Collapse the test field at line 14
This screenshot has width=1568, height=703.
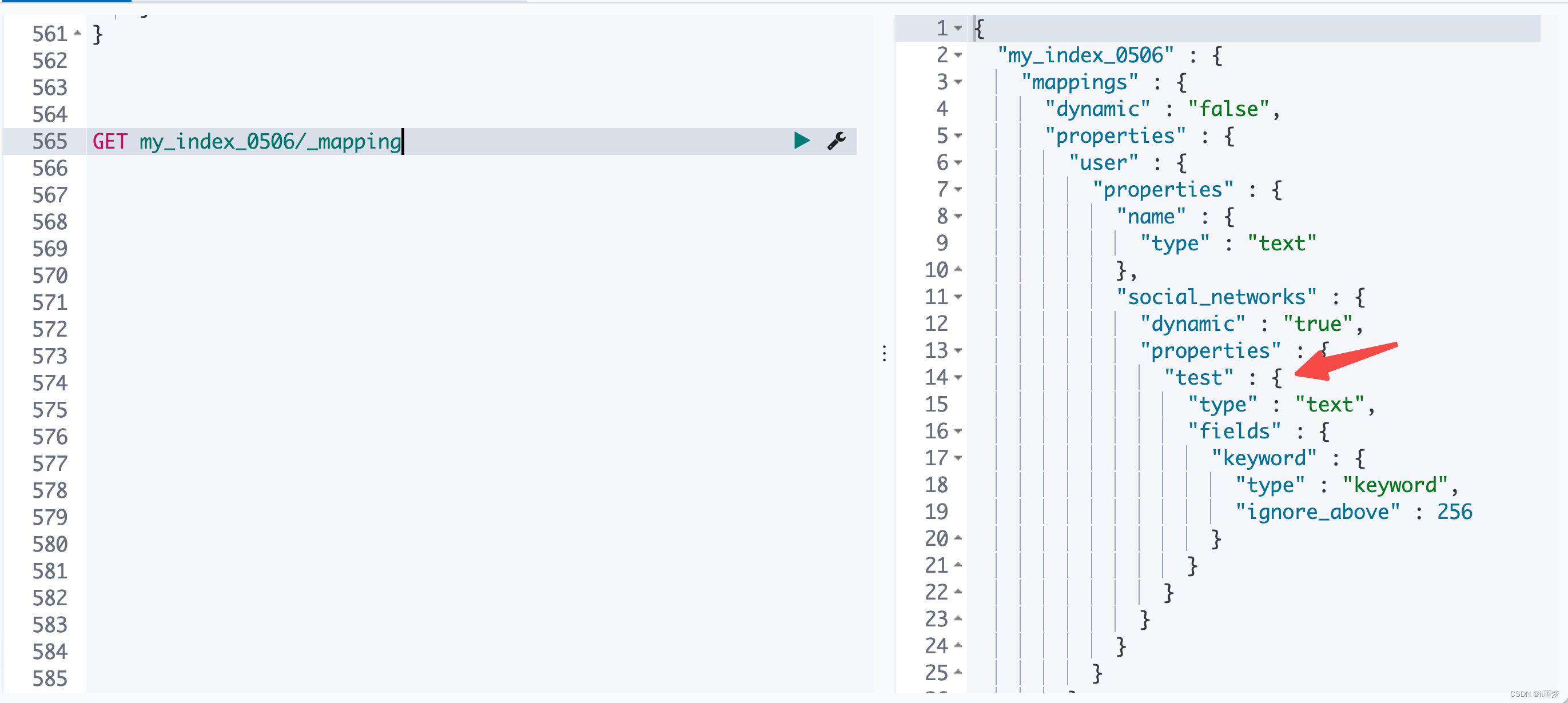pos(958,377)
